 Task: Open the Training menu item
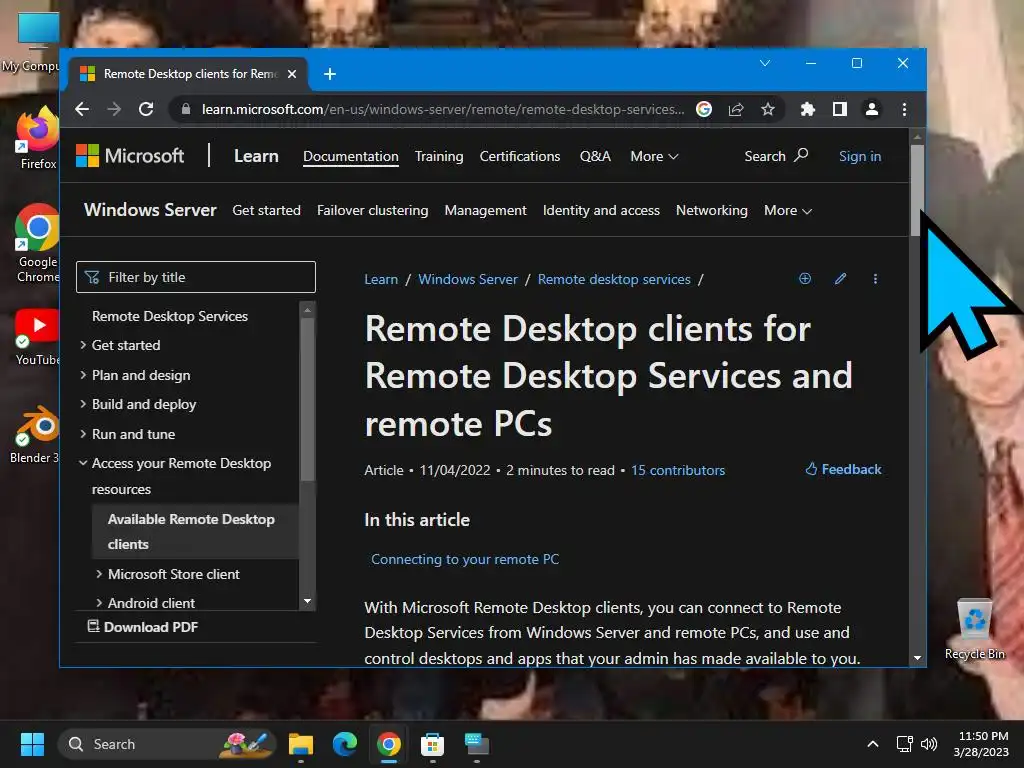coord(439,156)
